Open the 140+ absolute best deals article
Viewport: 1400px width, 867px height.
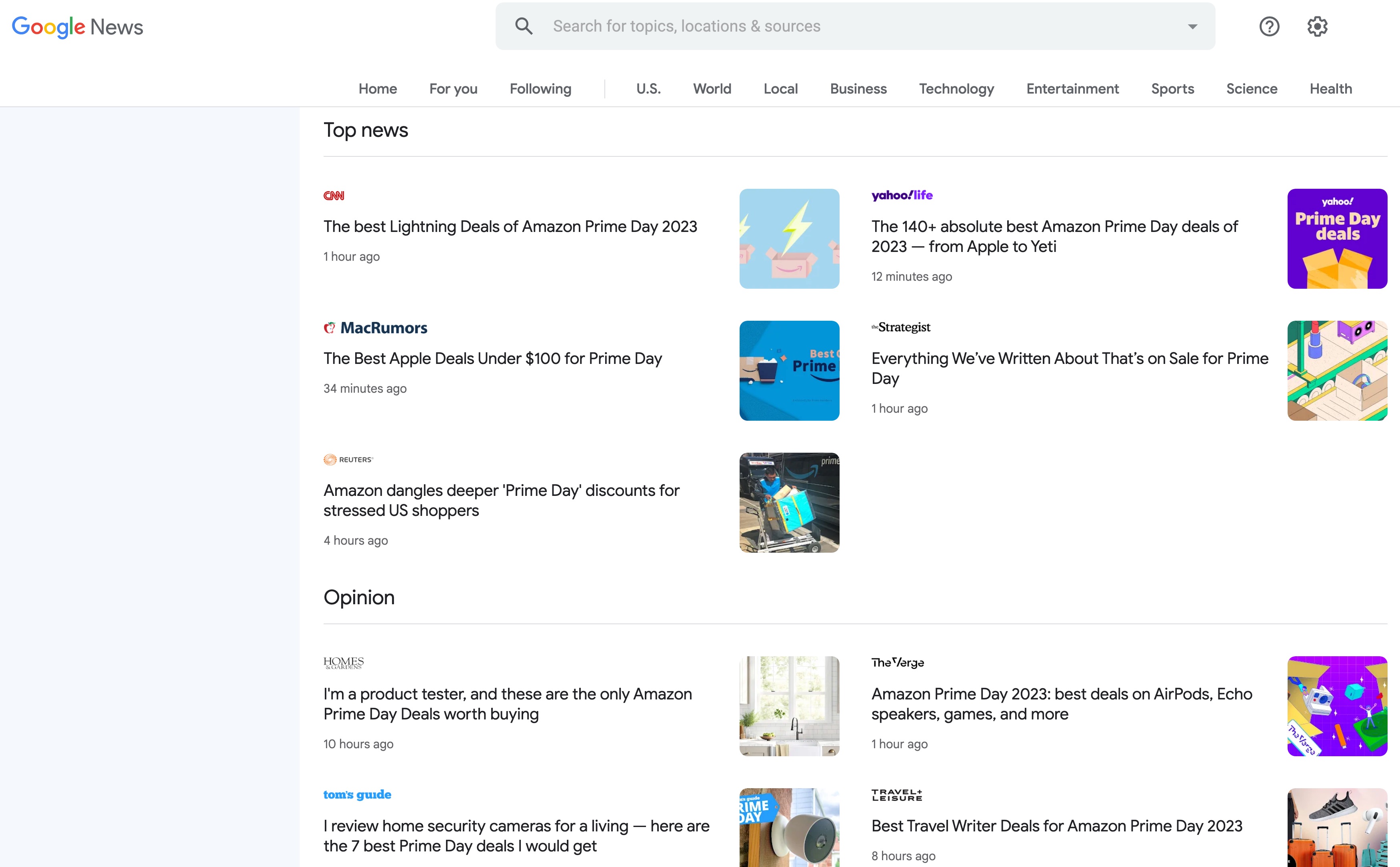[1054, 236]
